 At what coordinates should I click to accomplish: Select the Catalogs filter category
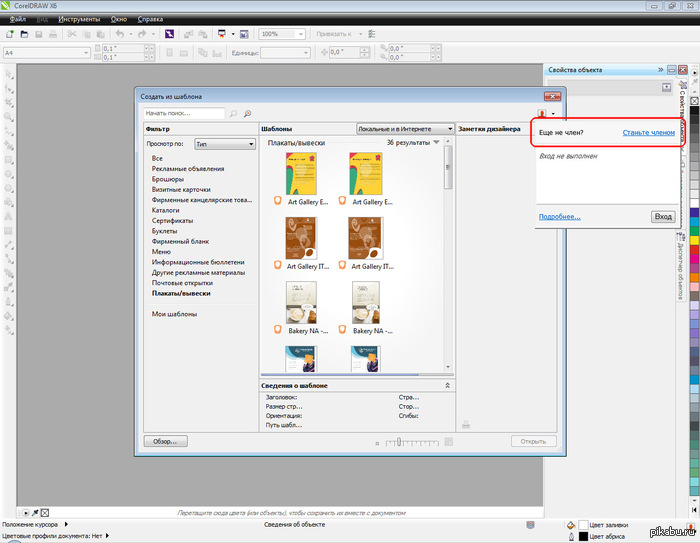click(x=165, y=210)
